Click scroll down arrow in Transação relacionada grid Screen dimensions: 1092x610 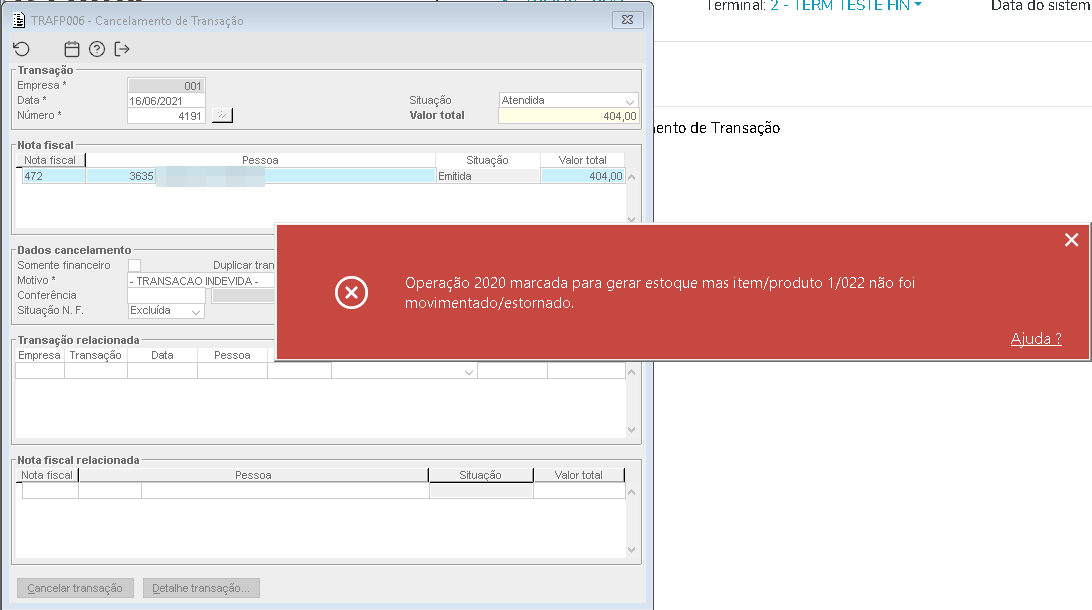coord(632,430)
